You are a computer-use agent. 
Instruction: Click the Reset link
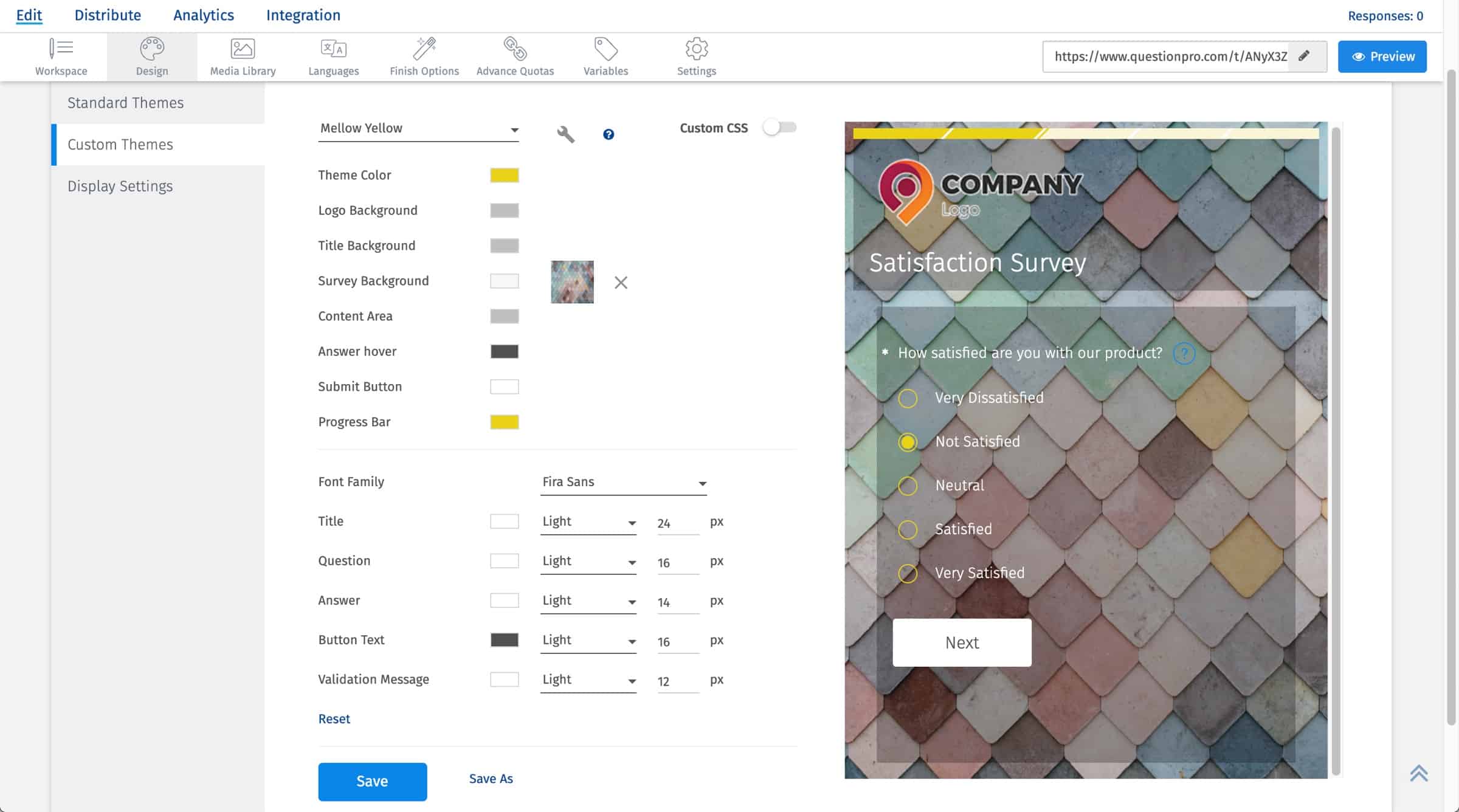click(334, 719)
